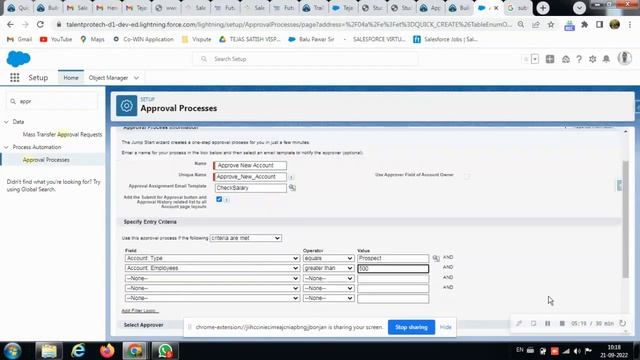Open the email template lookup icon
The height and width of the screenshot is (360, 640).
pyautogui.click(x=292, y=188)
